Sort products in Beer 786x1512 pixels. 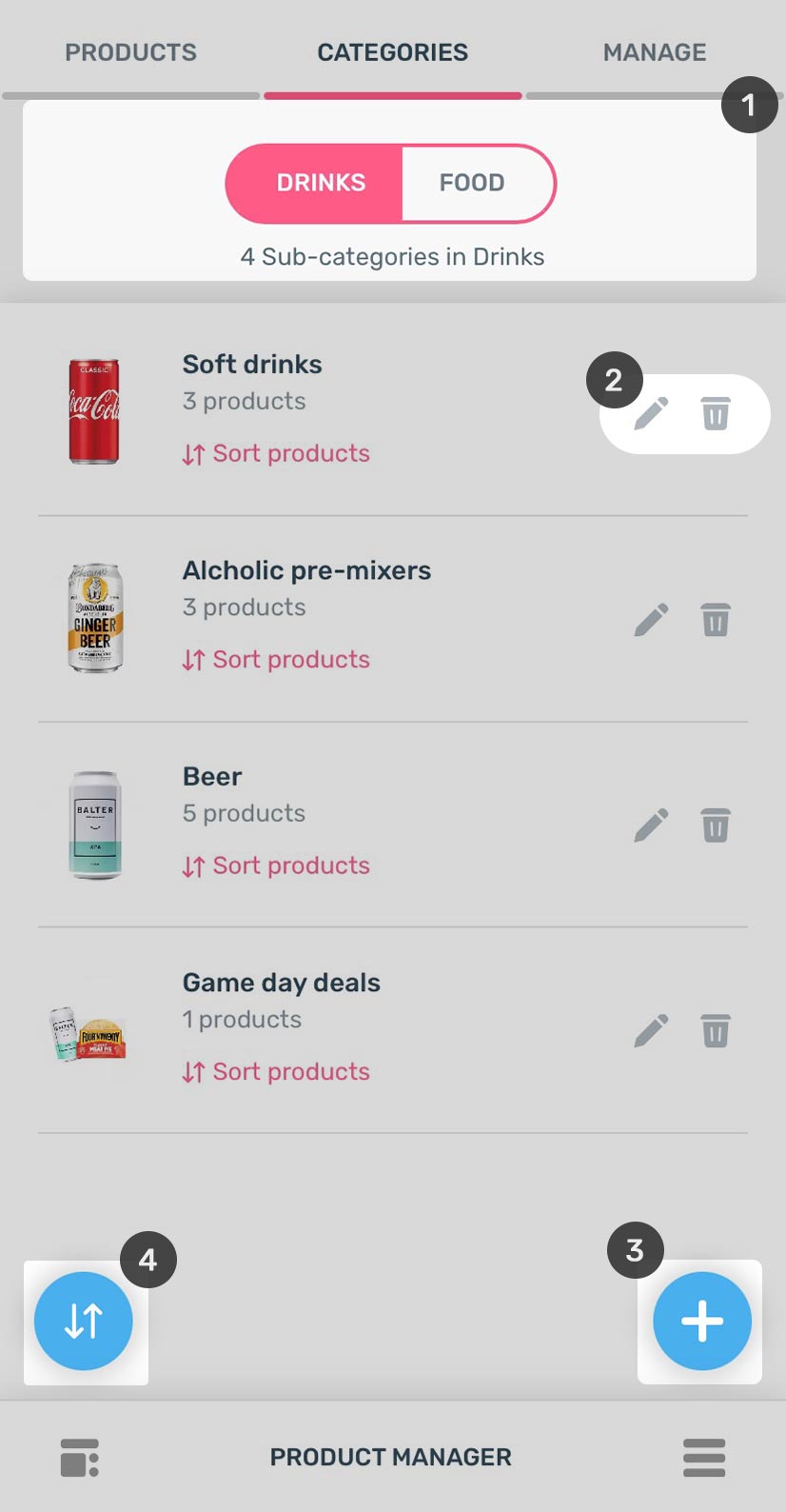point(276,866)
